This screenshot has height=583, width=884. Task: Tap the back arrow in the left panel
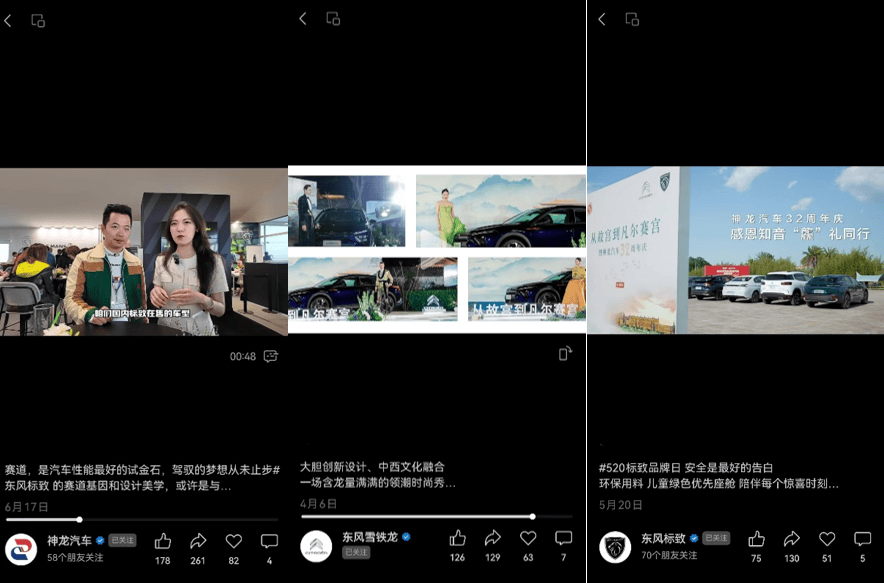click(x=8, y=21)
